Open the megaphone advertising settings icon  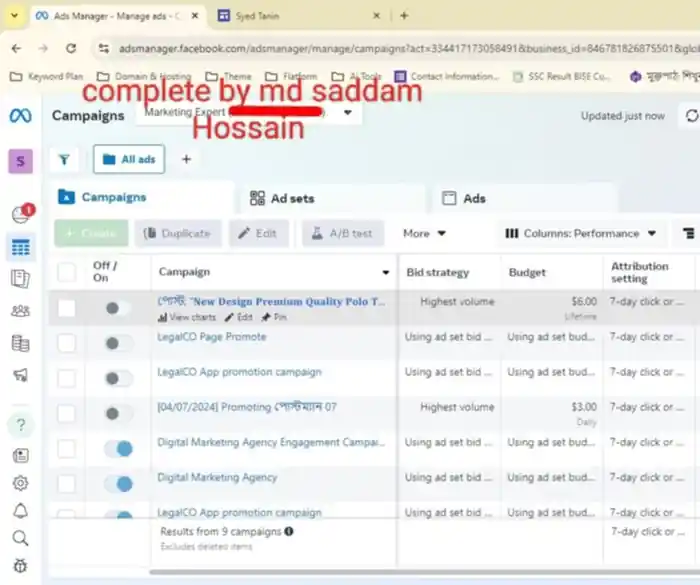coord(21,375)
